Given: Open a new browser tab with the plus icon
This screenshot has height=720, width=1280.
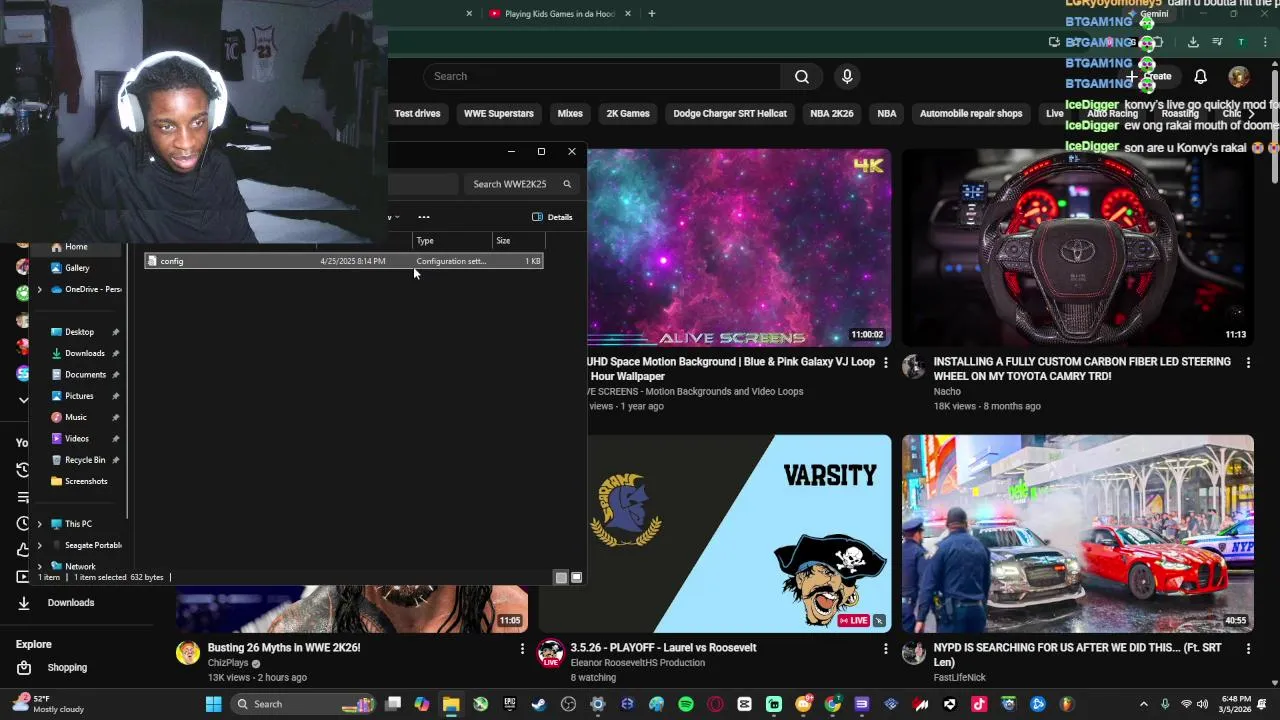Looking at the screenshot, I should 652,14.
